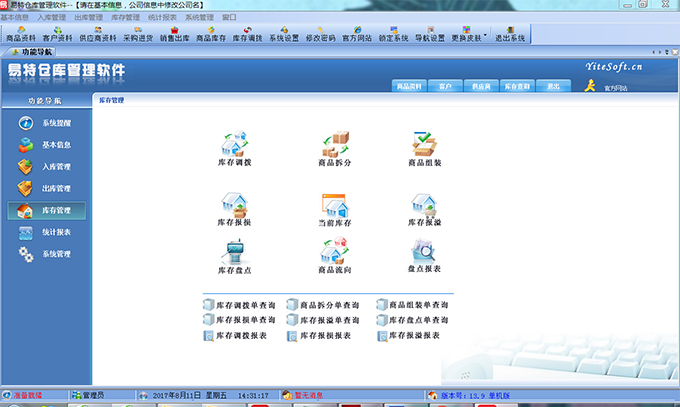This screenshot has width=680, height=407.
Task: Open 系统设置 toolbar icon
Action: point(284,34)
